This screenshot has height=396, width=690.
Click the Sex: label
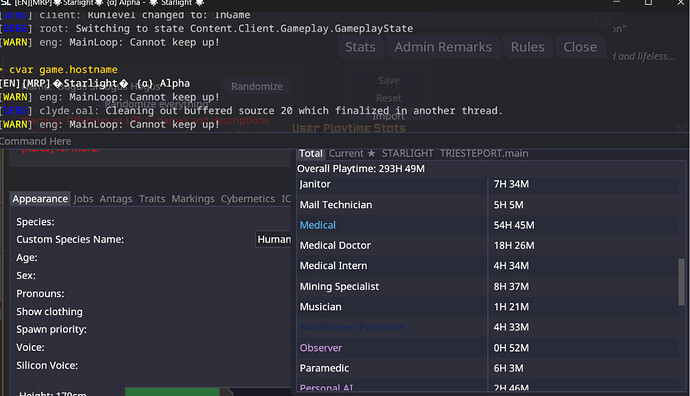(x=26, y=276)
